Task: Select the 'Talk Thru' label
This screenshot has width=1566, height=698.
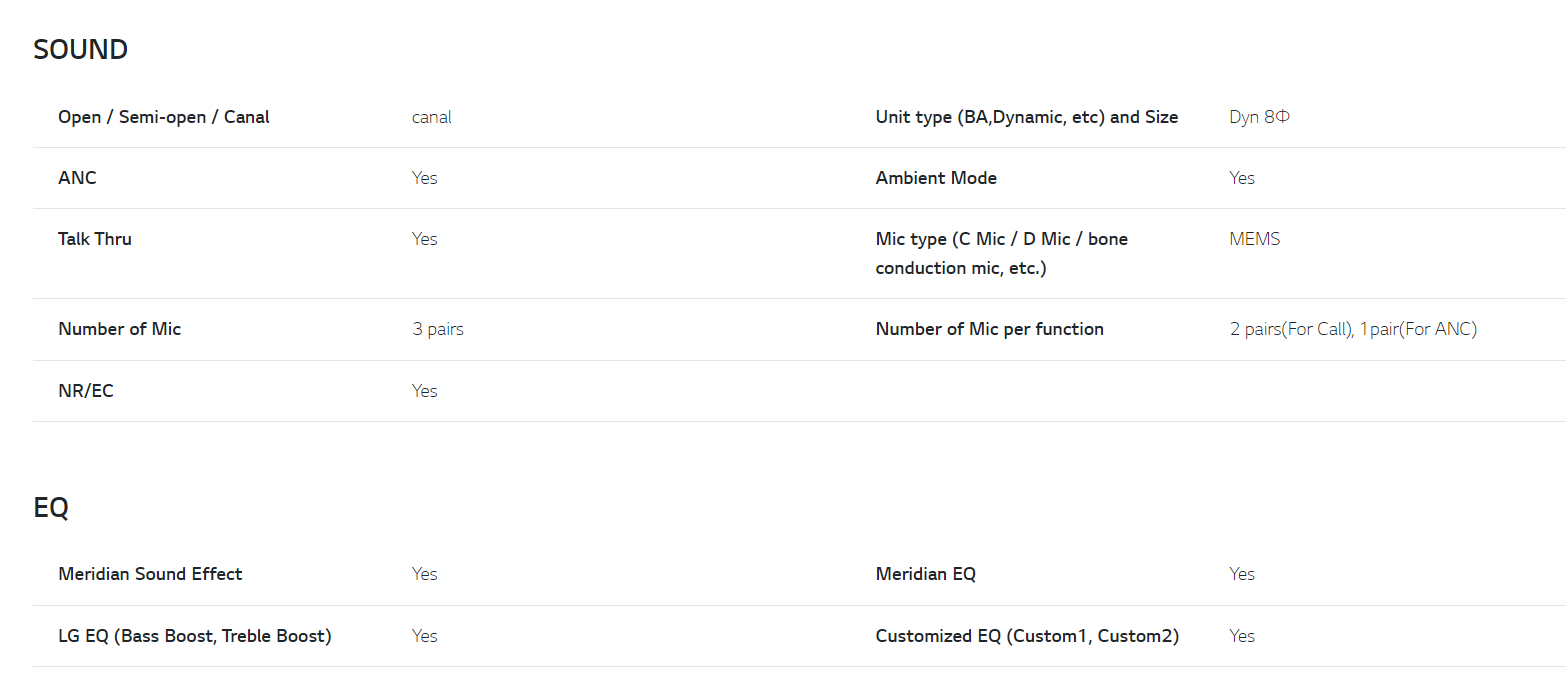Action: [x=95, y=239]
